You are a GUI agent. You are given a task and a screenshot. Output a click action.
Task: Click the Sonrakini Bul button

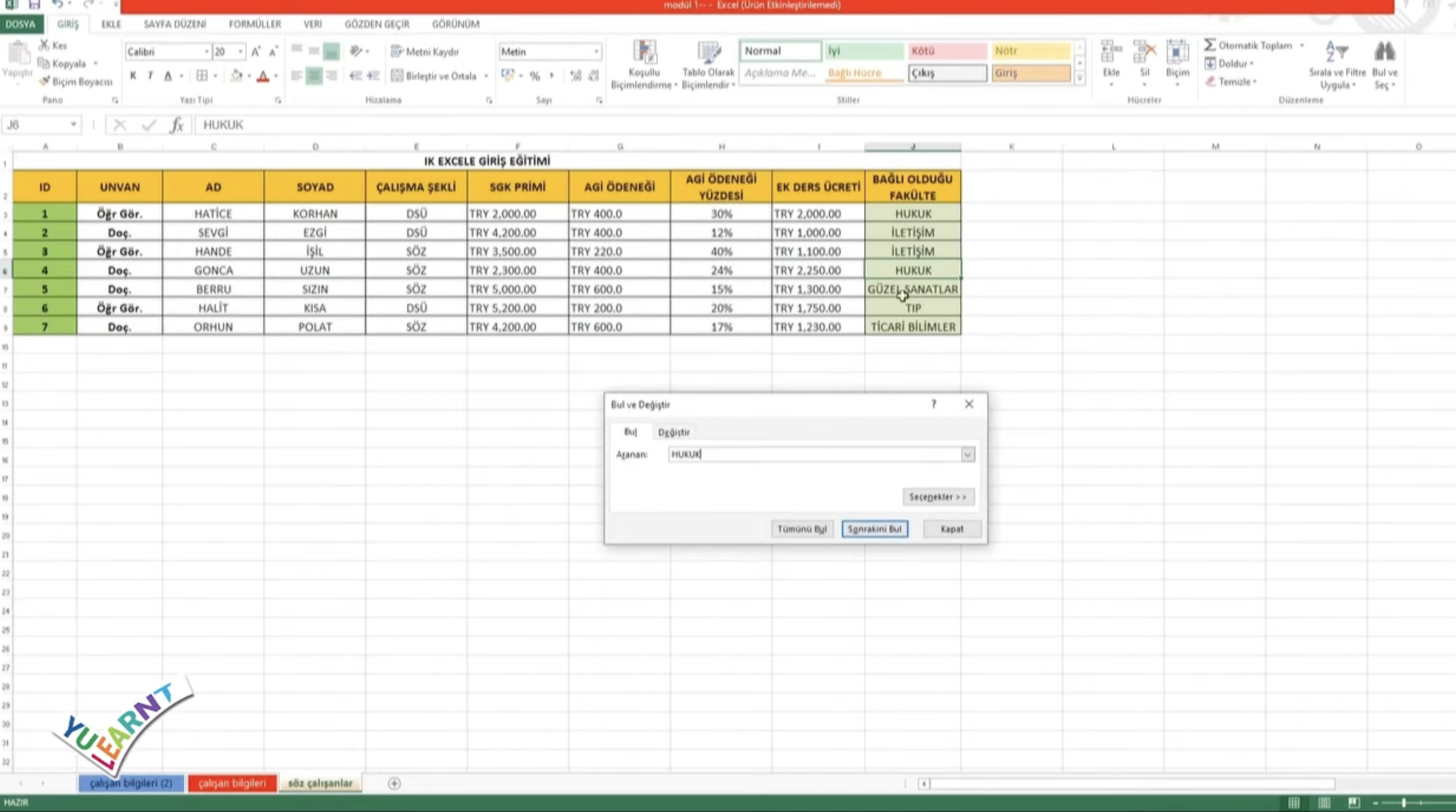[x=874, y=529]
